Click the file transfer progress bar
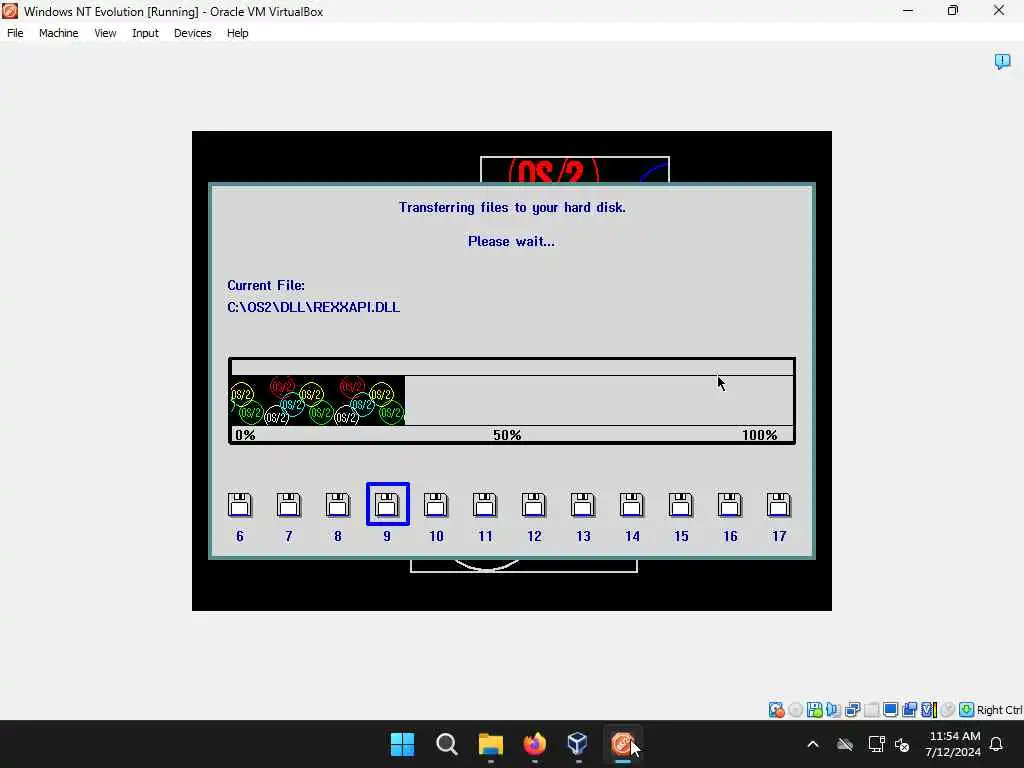1024x768 pixels. point(512,401)
